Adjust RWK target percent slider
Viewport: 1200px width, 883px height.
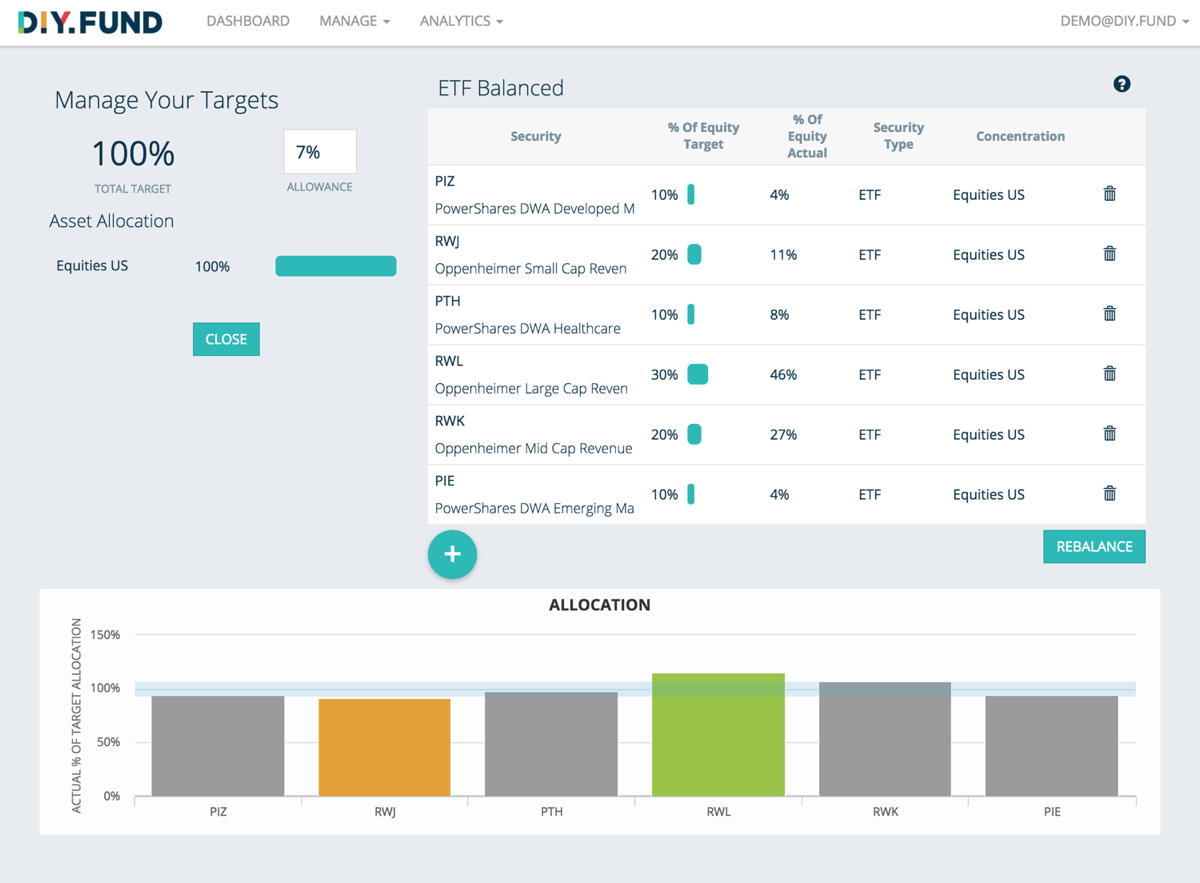(694, 435)
